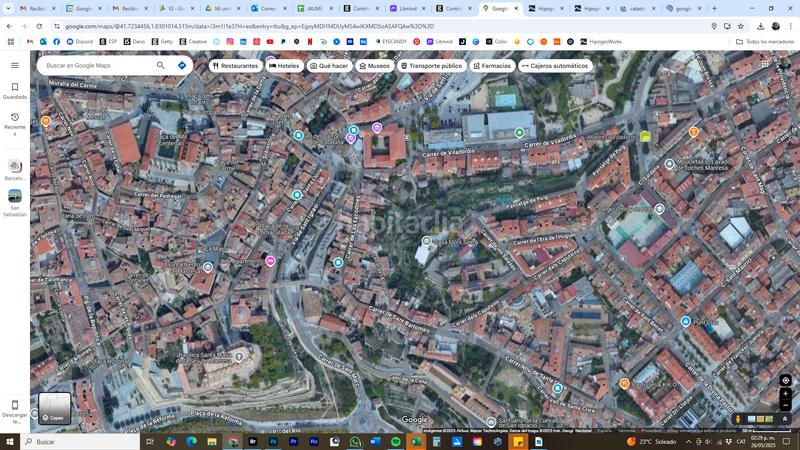The image size is (800, 450).
Task: Bookmark this page with the star icon
Action: point(740,26)
